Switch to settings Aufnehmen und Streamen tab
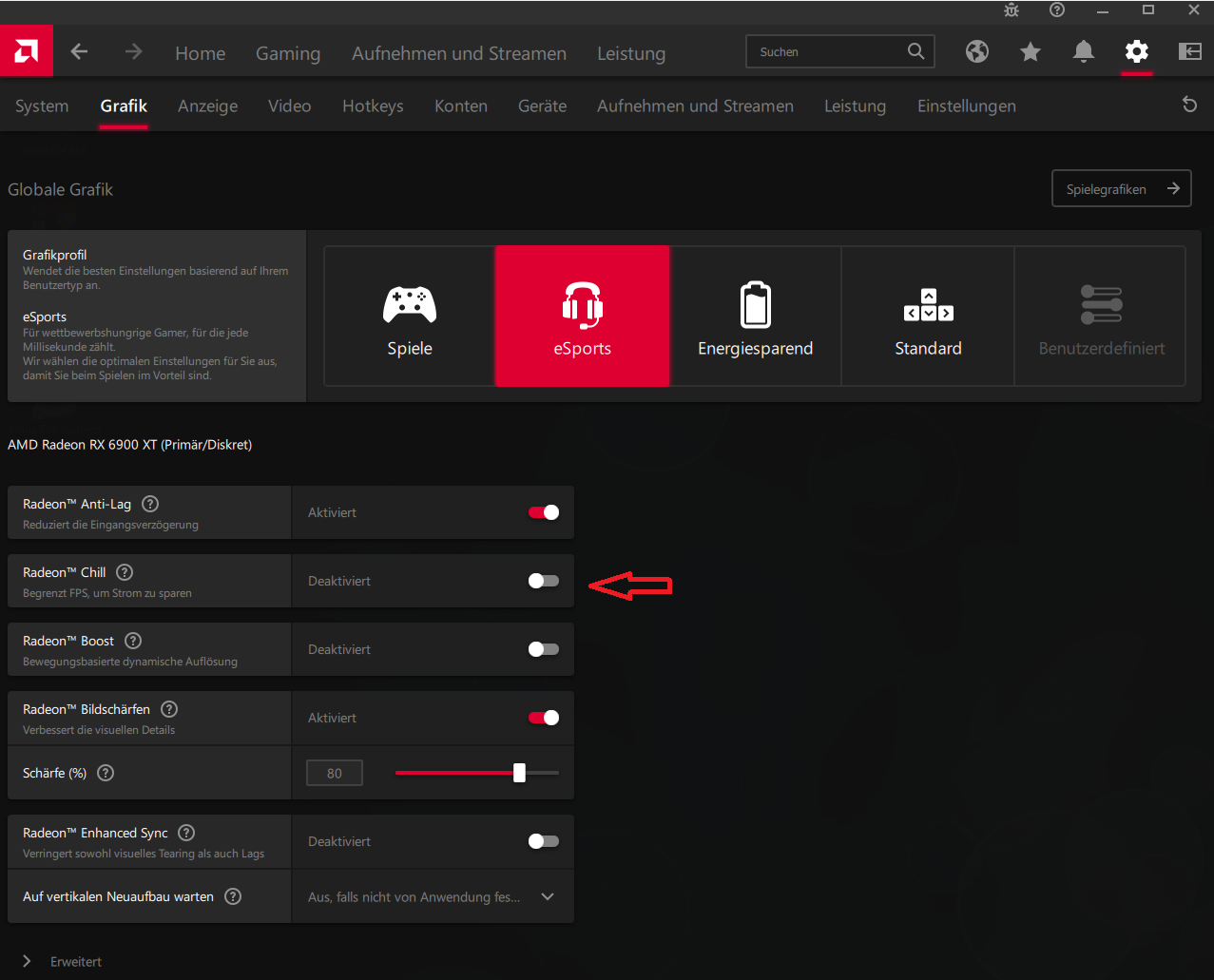The width and height of the screenshot is (1214, 980). tap(695, 106)
